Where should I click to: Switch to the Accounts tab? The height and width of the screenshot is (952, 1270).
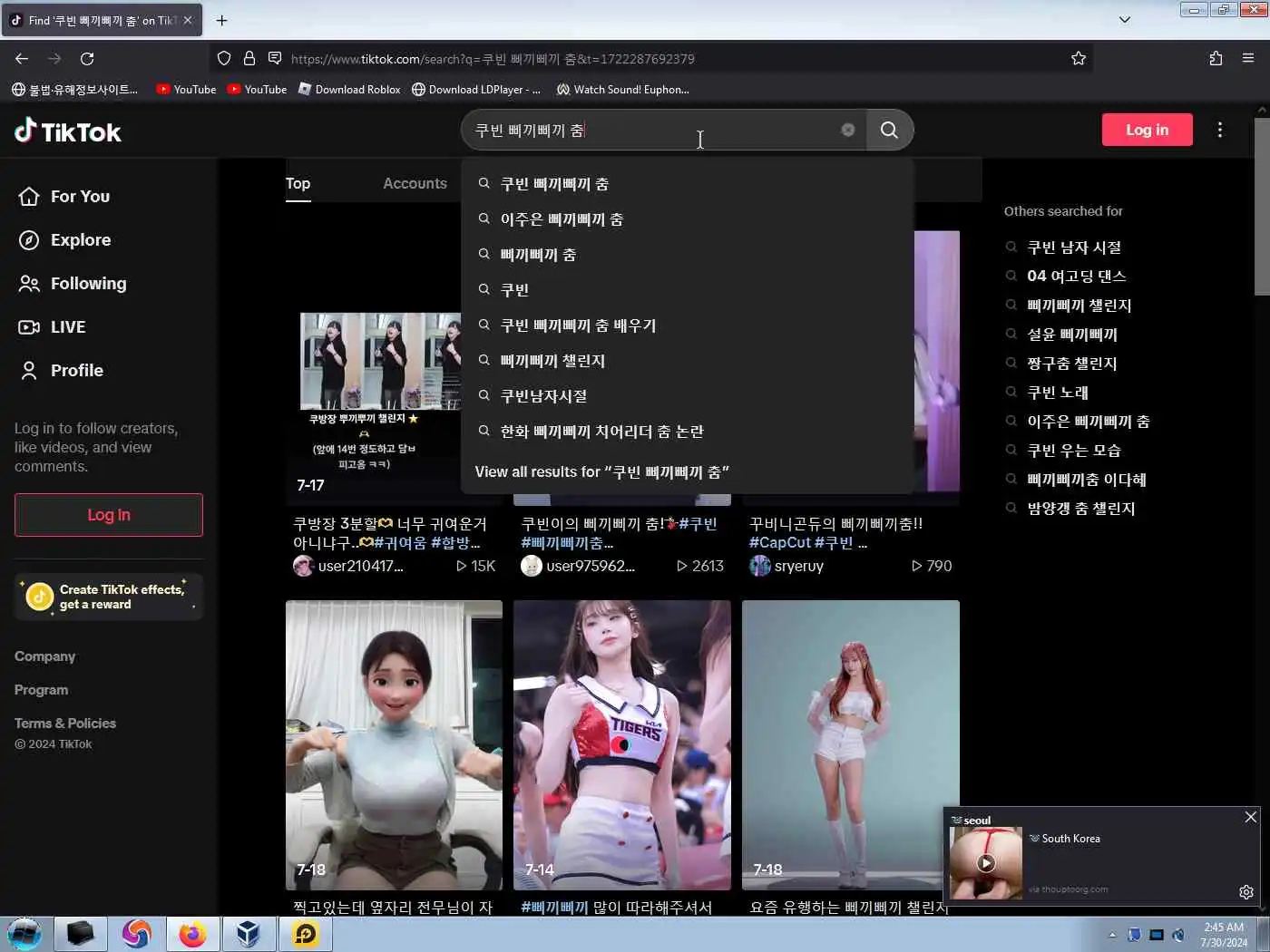click(415, 183)
